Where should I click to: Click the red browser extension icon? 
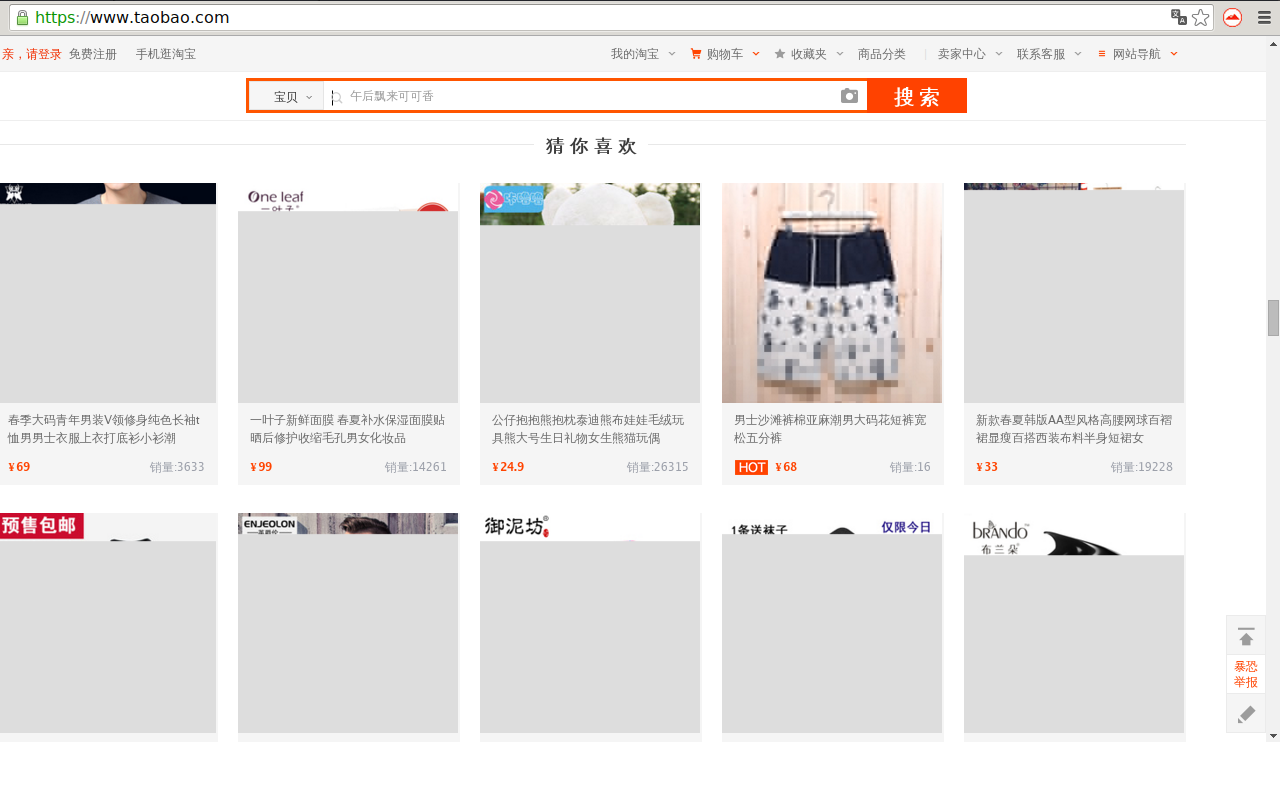[1232, 18]
